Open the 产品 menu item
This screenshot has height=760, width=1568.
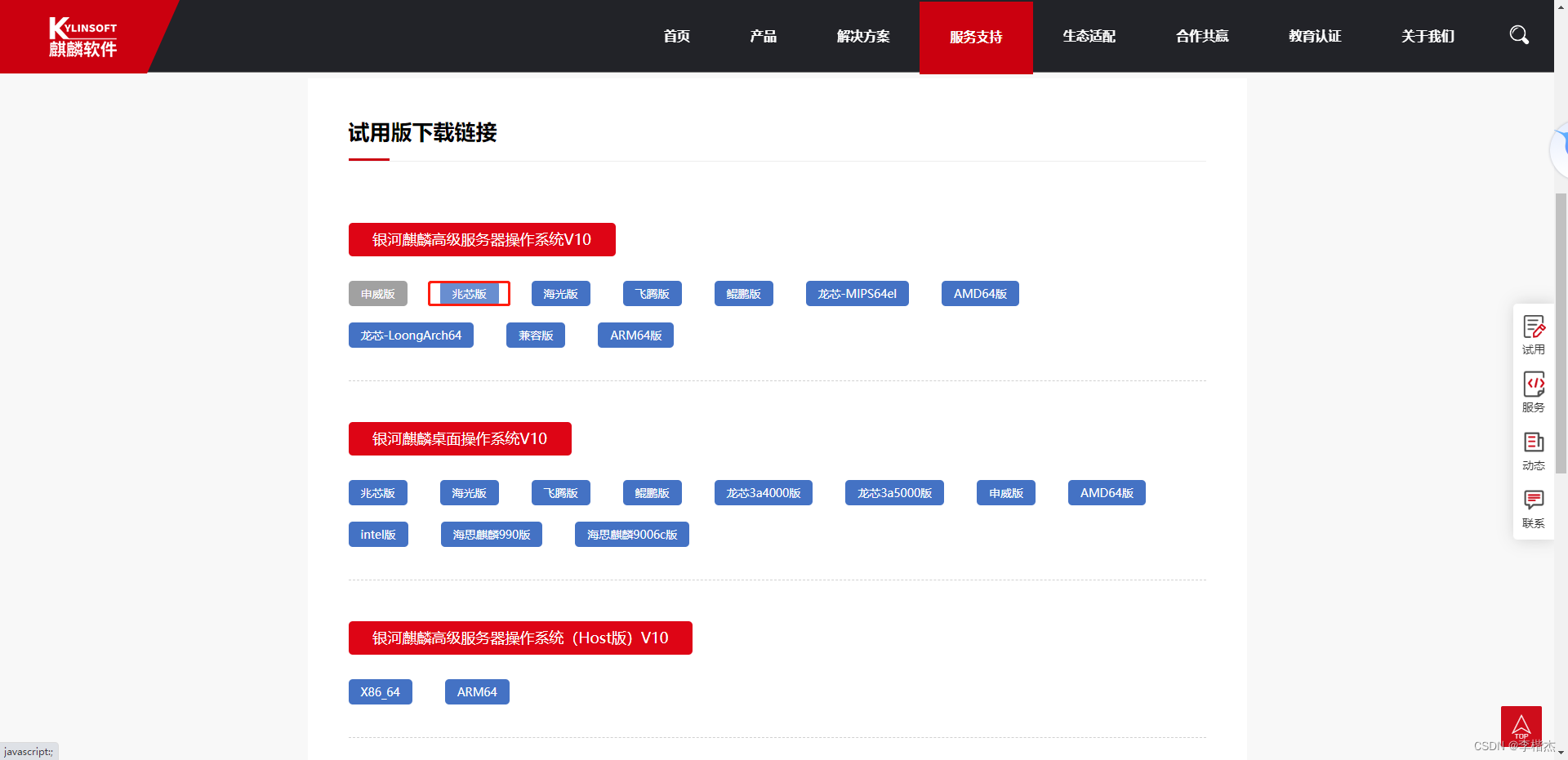(x=763, y=36)
